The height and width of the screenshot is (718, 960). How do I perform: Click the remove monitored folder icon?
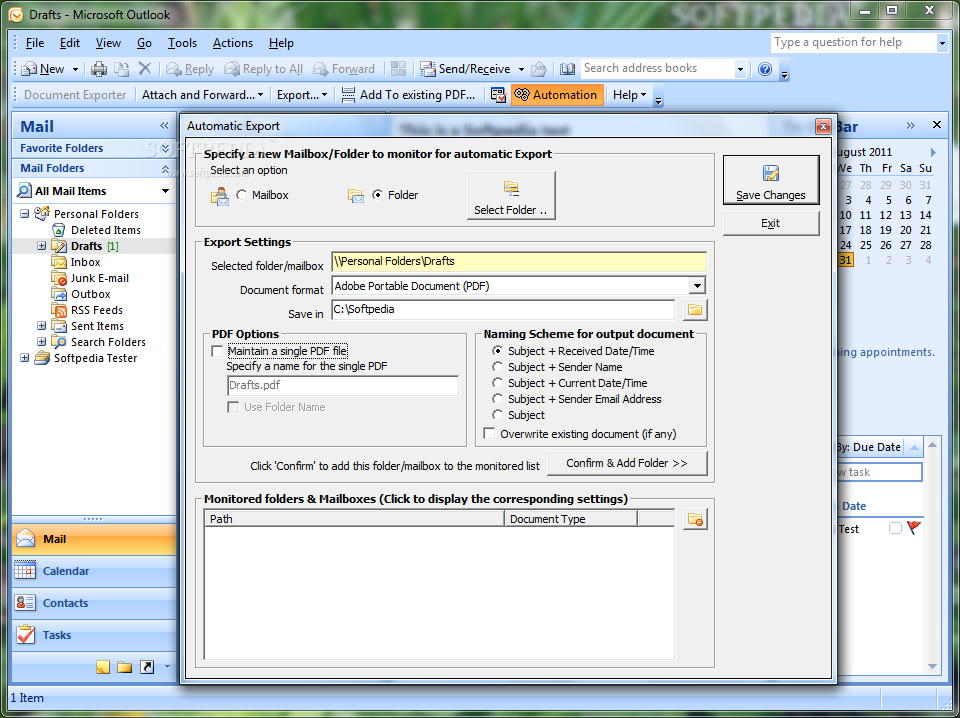[695, 519]
